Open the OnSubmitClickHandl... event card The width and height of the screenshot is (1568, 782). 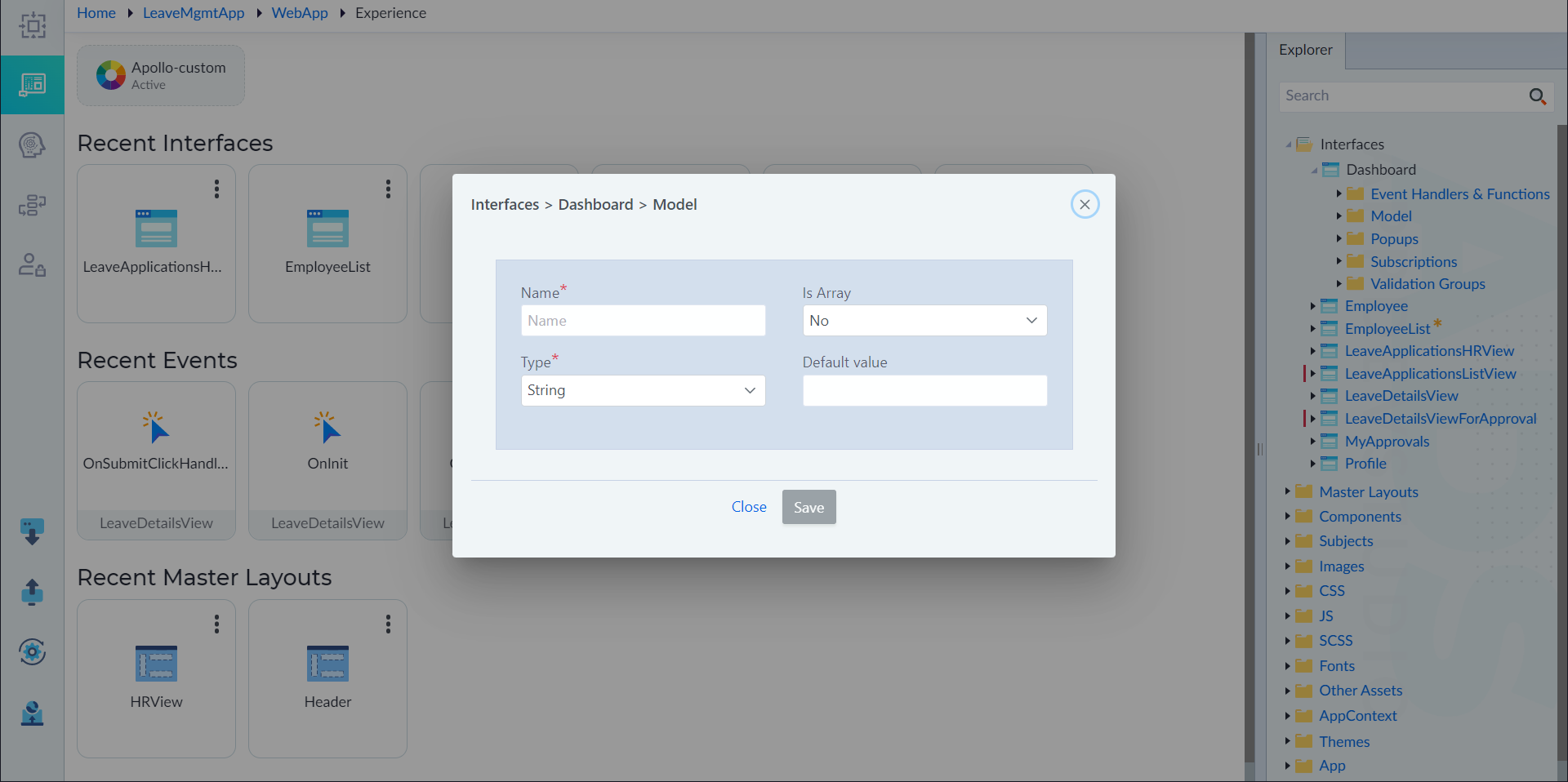[156, 460]
